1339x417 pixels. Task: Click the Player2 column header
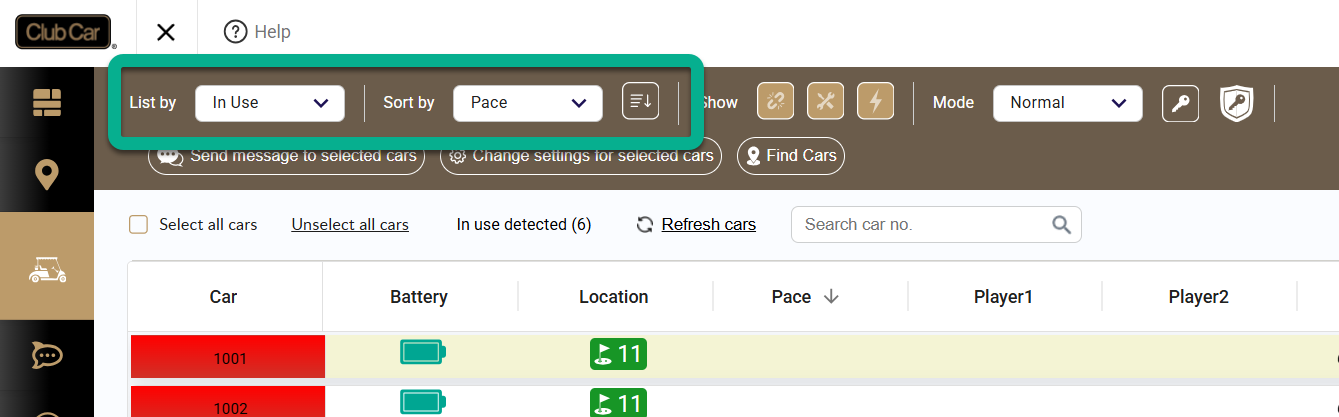point(1198,297)
